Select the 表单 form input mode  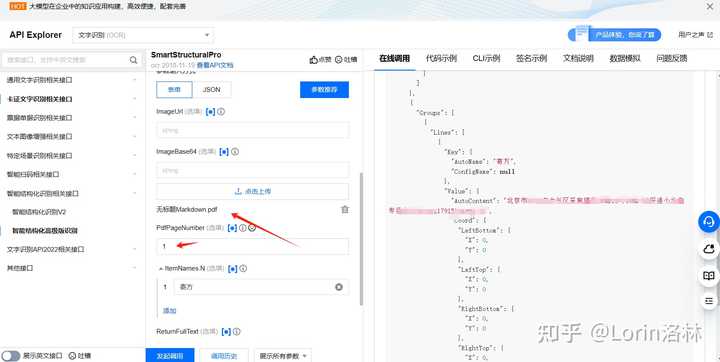[174, 90]
